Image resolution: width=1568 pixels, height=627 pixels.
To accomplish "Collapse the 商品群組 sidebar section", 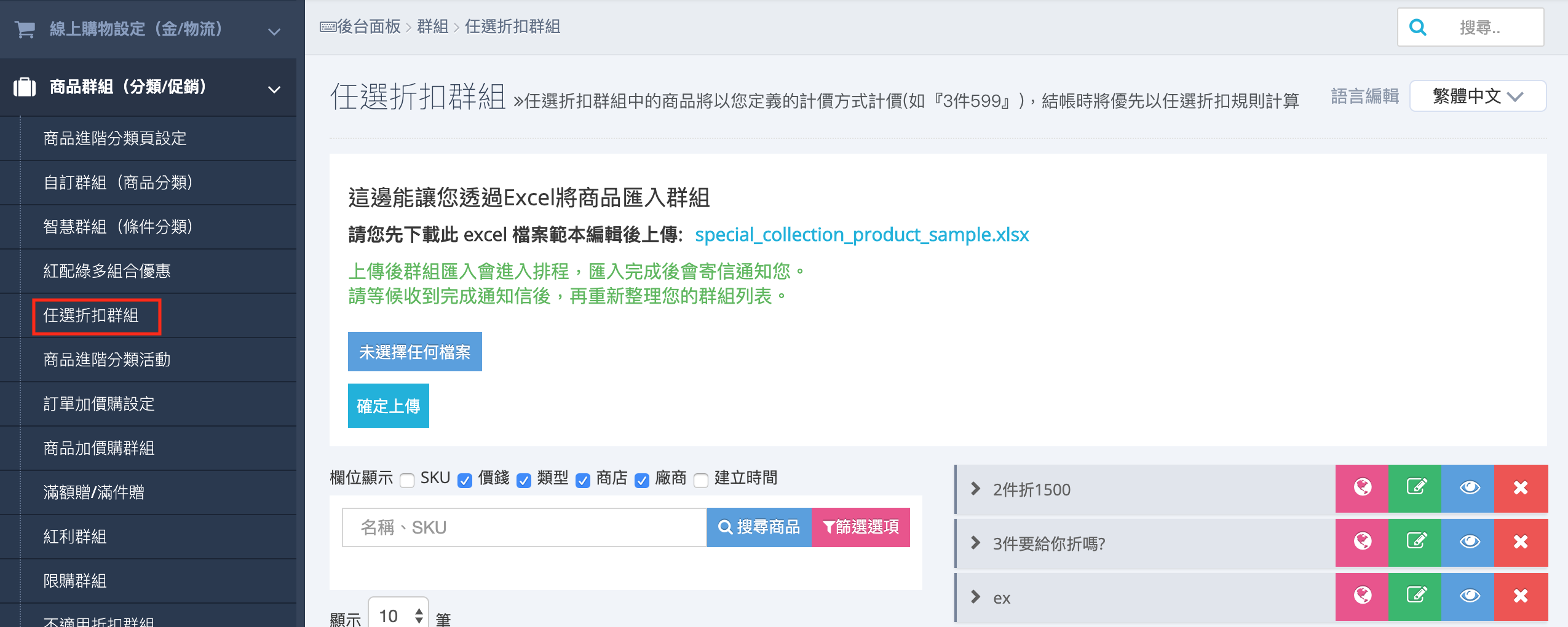I will (x=274, y=90).
